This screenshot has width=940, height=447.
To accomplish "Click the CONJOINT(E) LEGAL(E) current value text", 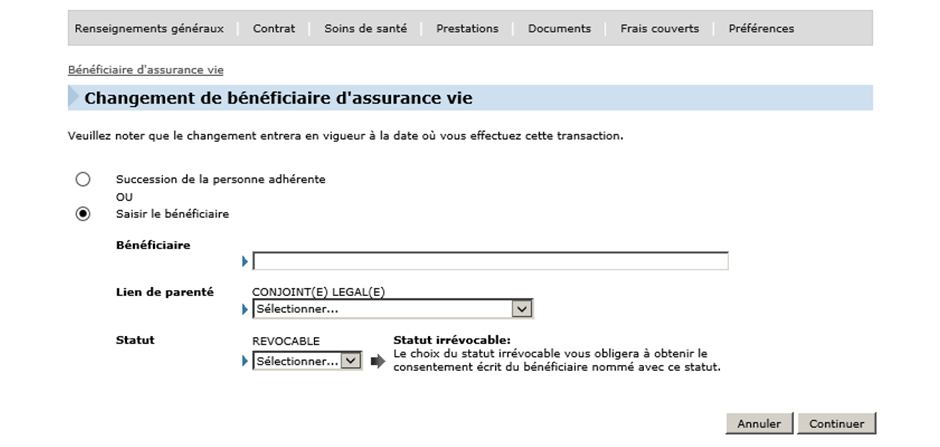I will click(318, 292).
